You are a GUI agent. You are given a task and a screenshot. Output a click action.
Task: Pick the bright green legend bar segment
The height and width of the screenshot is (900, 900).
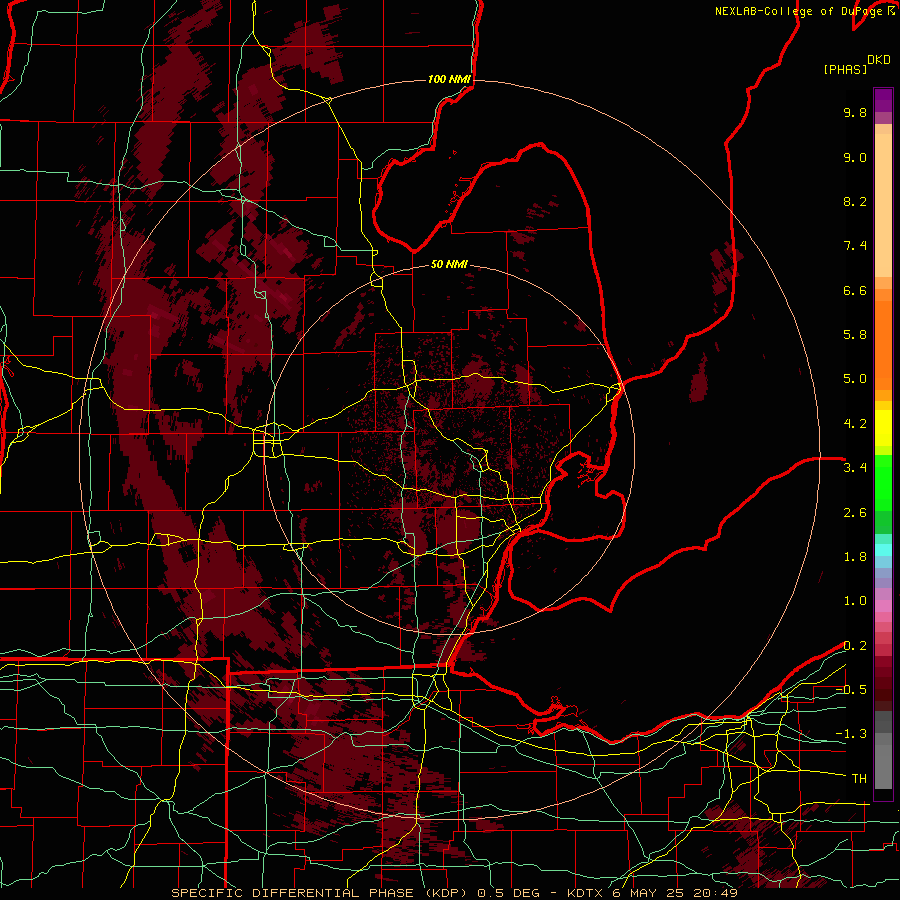pos(883,482)
